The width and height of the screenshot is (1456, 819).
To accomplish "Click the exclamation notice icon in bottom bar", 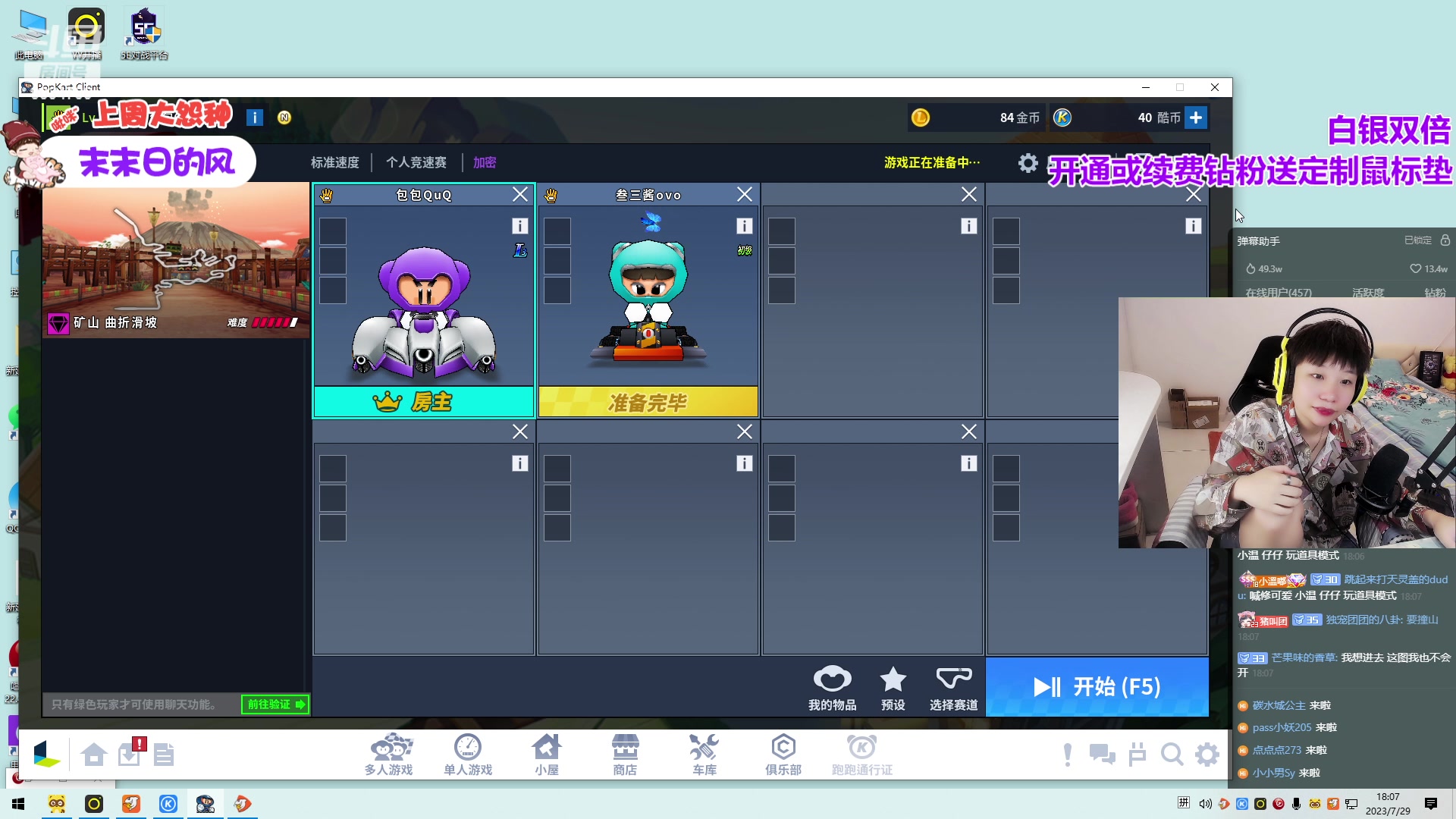I will (x=1068, y=755).
